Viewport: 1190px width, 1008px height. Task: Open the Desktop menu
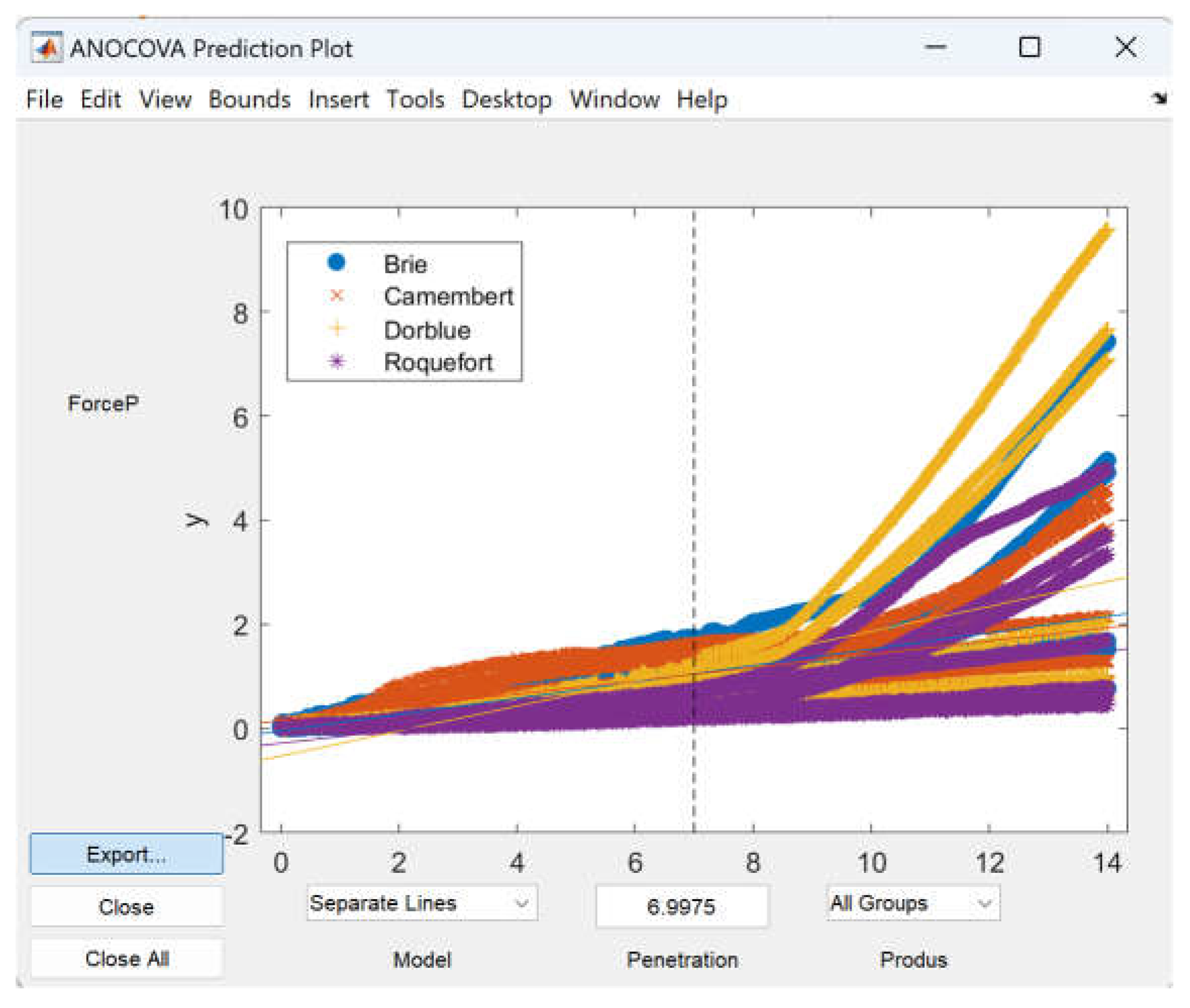pyautogui.click(x=506, y=99)
